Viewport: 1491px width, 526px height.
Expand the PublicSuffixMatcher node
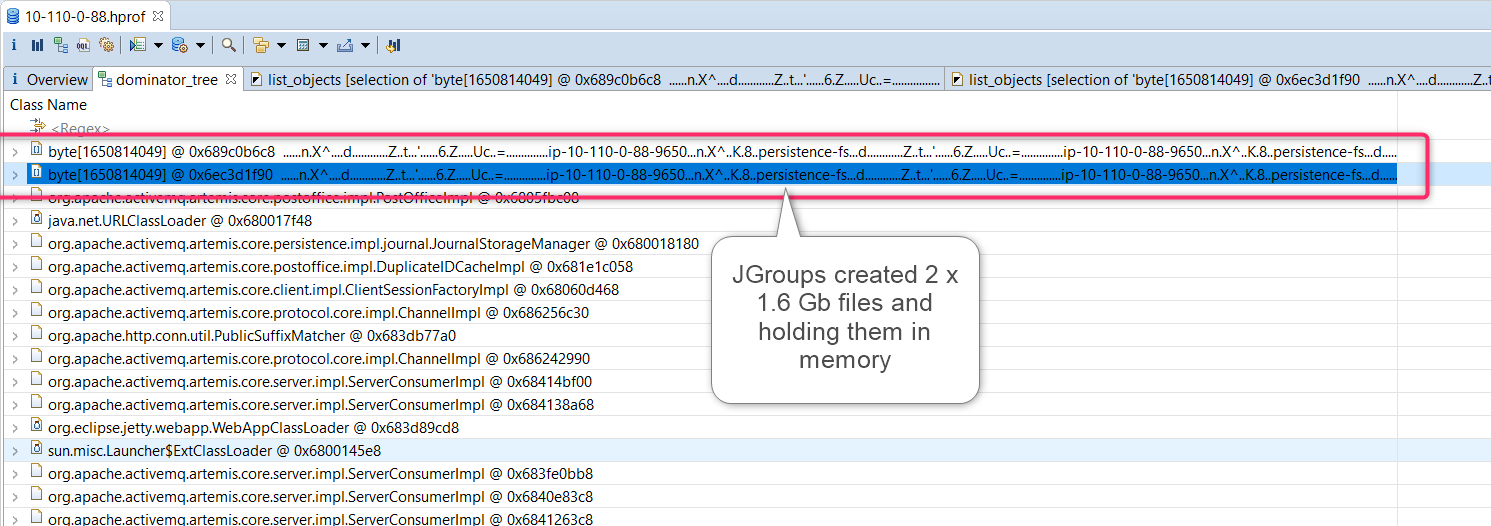14,335
